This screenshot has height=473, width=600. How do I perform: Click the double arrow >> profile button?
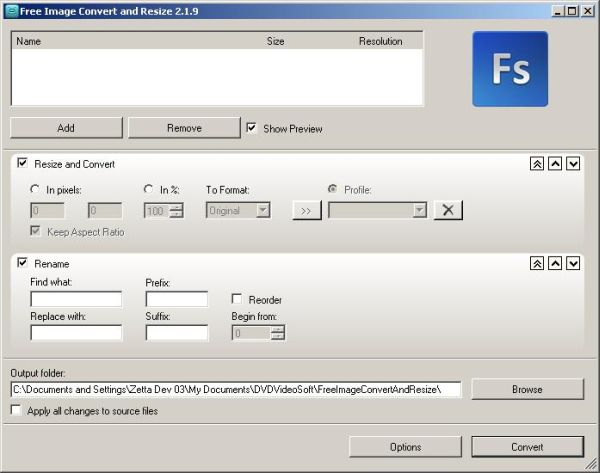coord(306,210)
